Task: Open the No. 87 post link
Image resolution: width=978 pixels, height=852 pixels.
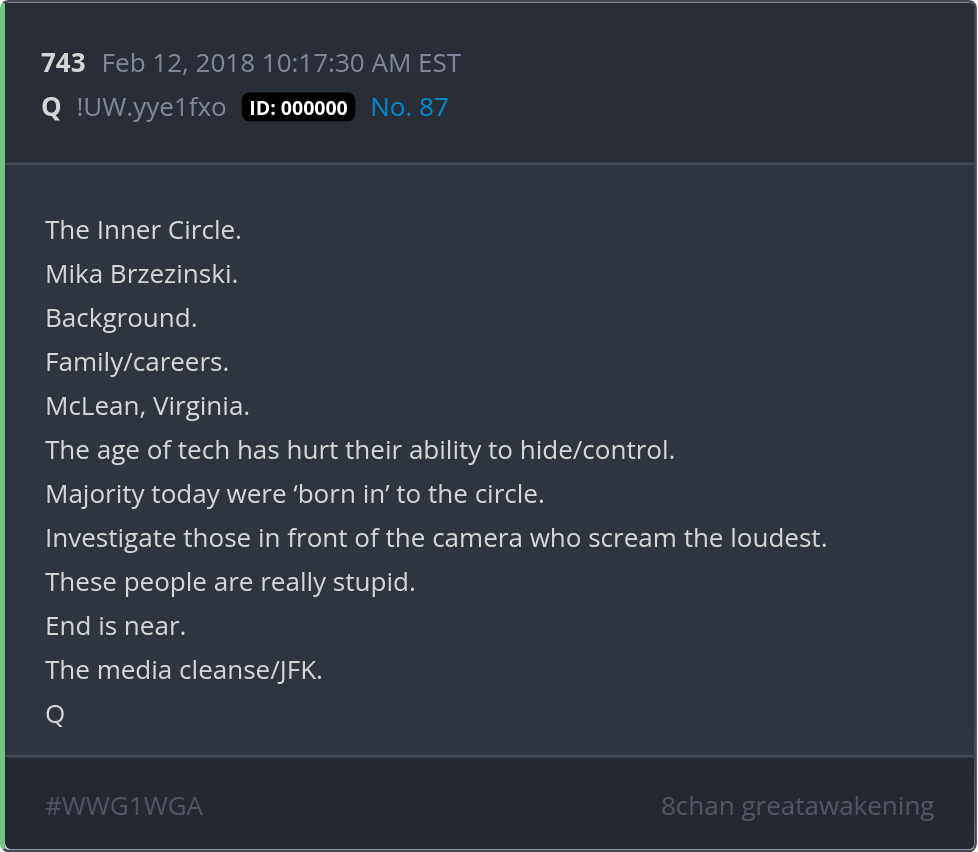Action: (409, 108)
